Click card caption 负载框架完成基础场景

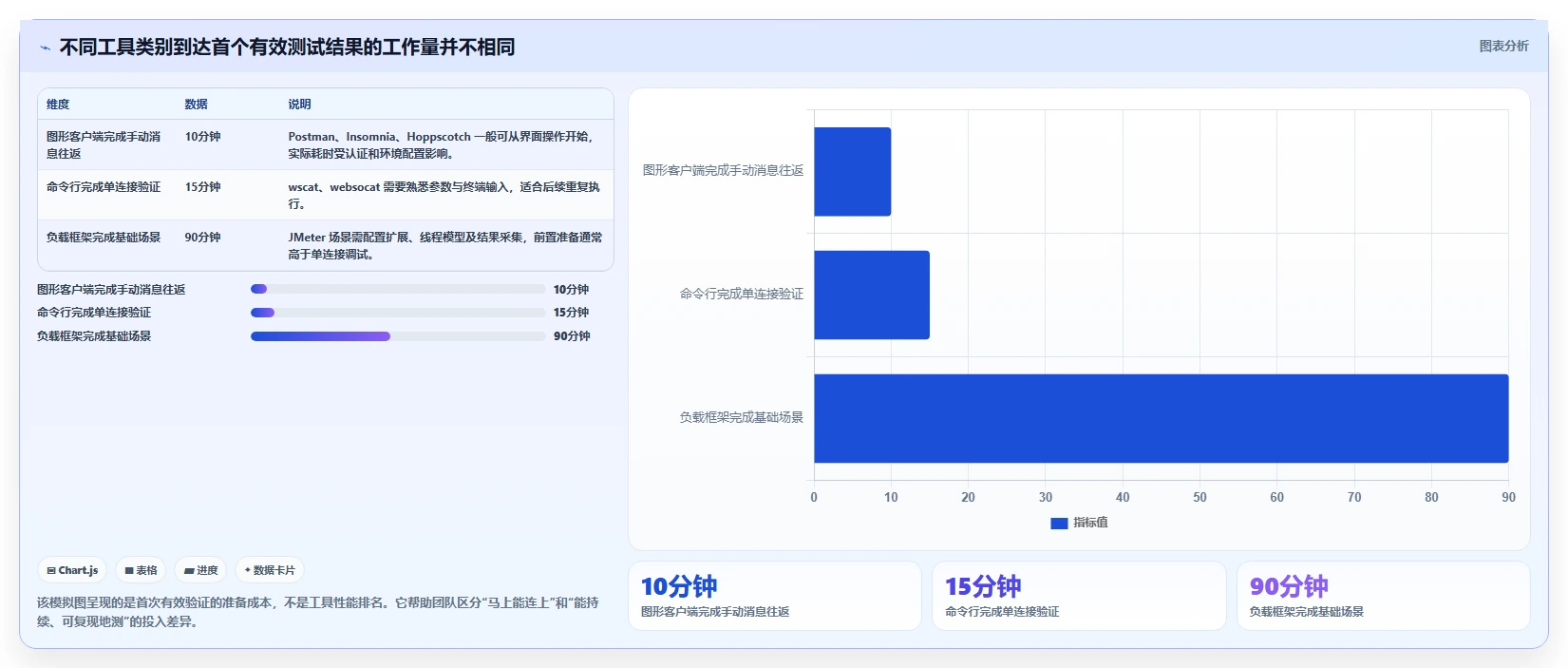click(1307, 612)
